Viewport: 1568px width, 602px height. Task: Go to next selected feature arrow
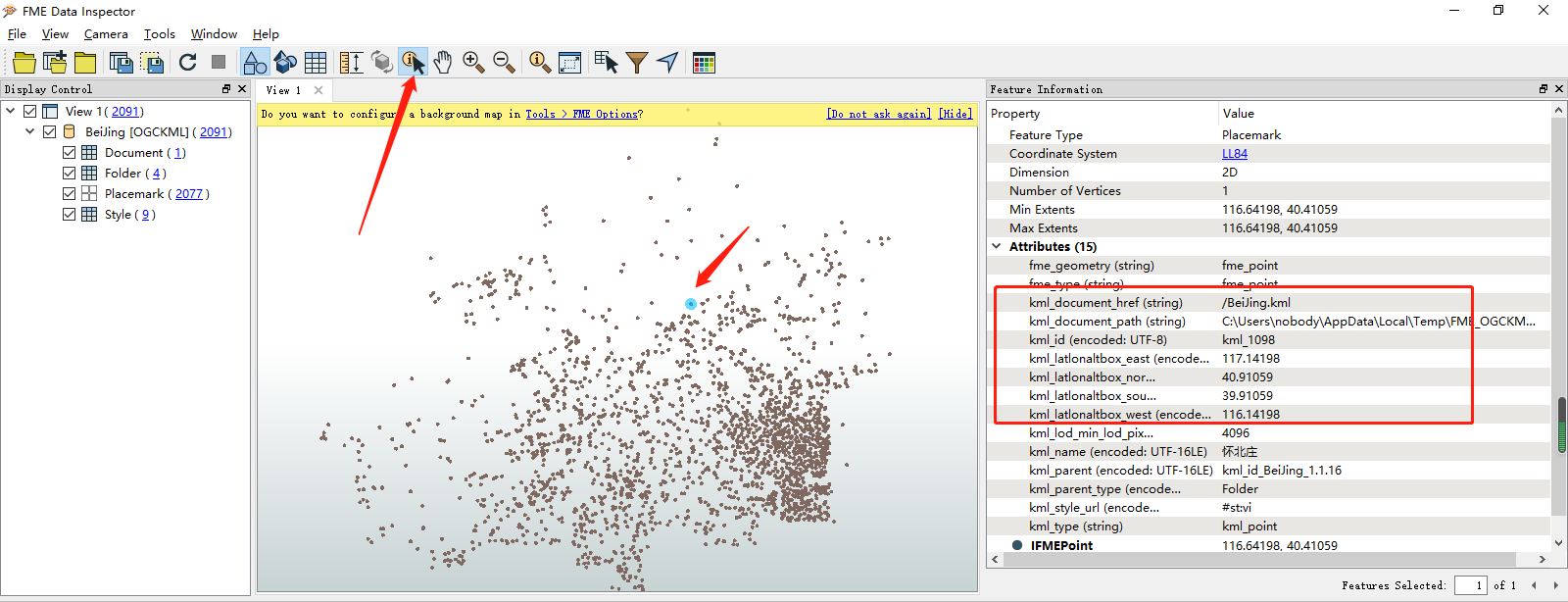click(1555, 585)
